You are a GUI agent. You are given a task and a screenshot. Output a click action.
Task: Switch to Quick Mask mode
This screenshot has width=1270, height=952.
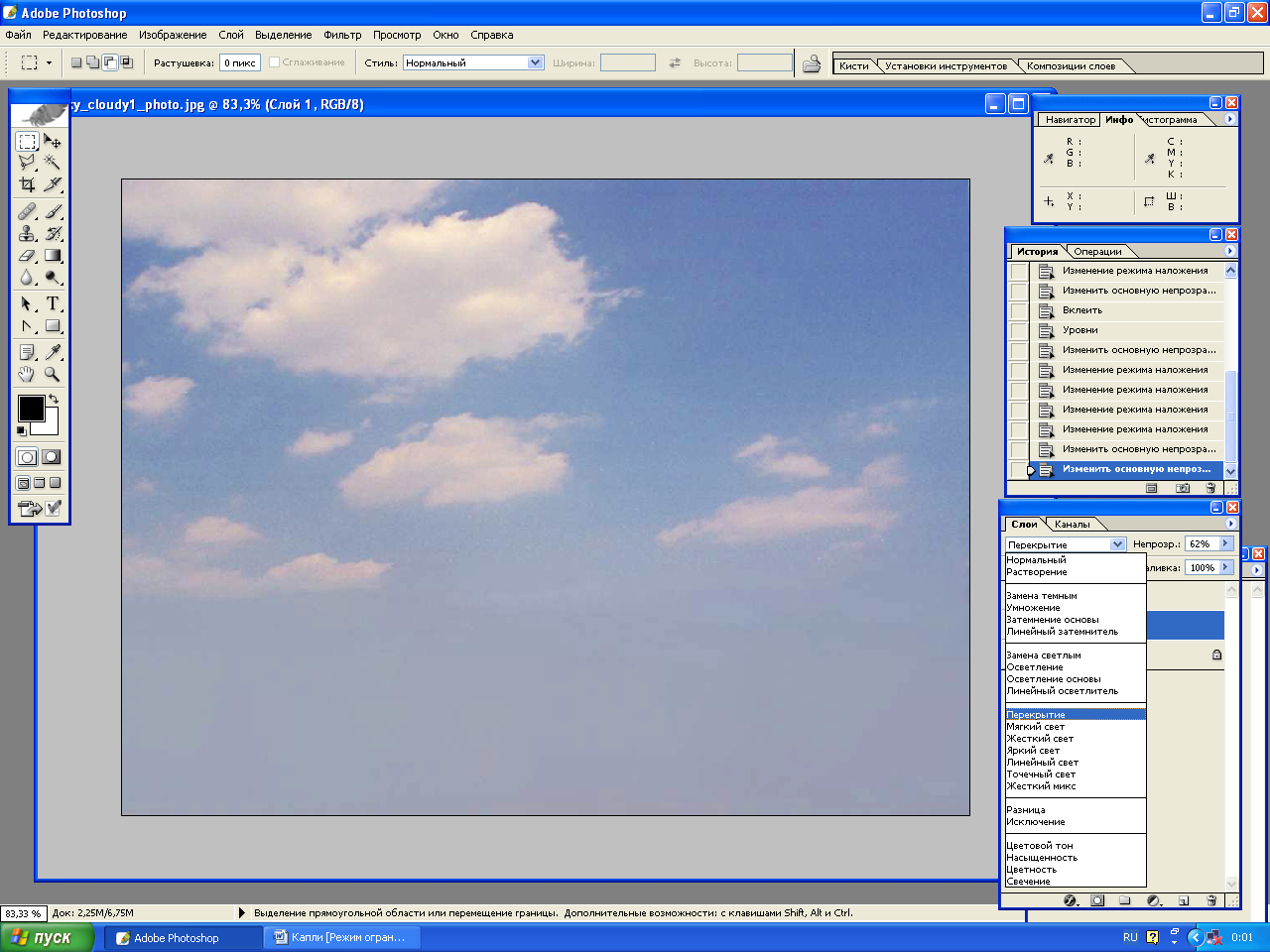point(52,457)
